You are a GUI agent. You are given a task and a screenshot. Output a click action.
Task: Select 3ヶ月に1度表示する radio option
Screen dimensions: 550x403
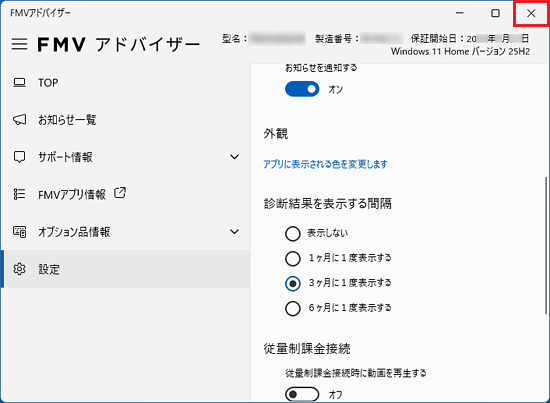point(293,283)
